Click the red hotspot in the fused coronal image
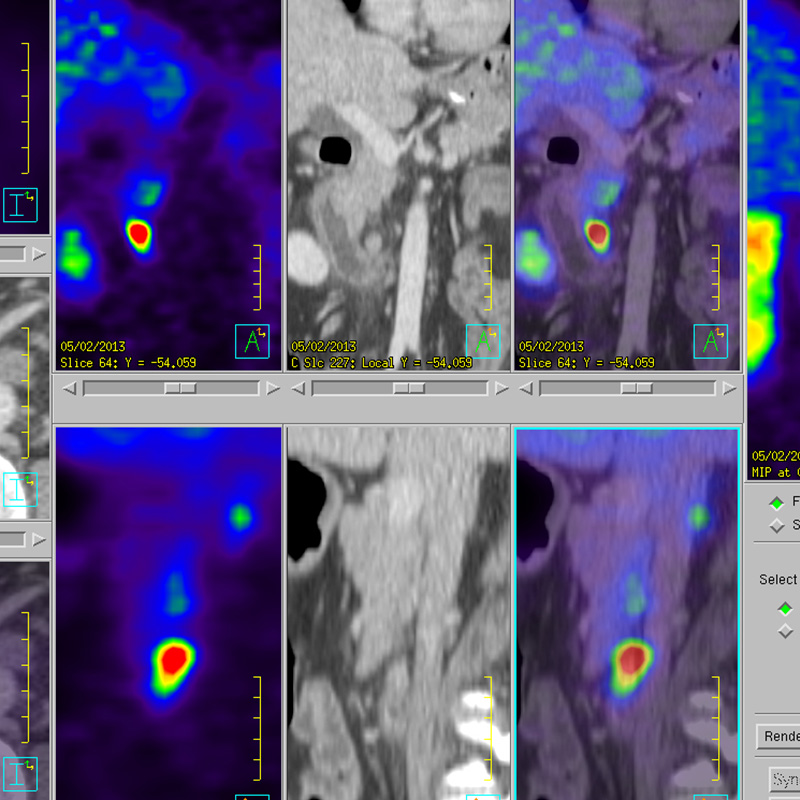Viewport: 800px width, 800px height. point(597,234)
